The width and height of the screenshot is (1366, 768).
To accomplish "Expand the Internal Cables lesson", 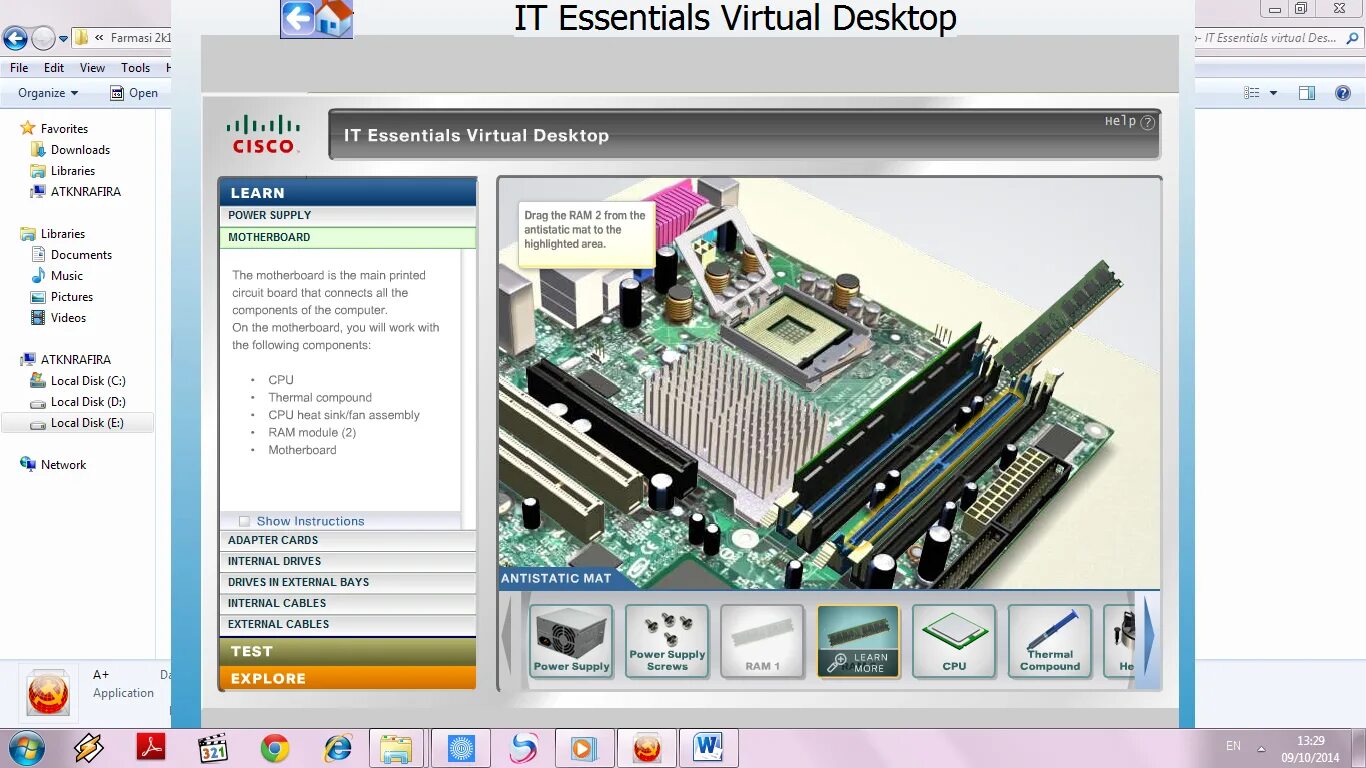I will [347, 603].
